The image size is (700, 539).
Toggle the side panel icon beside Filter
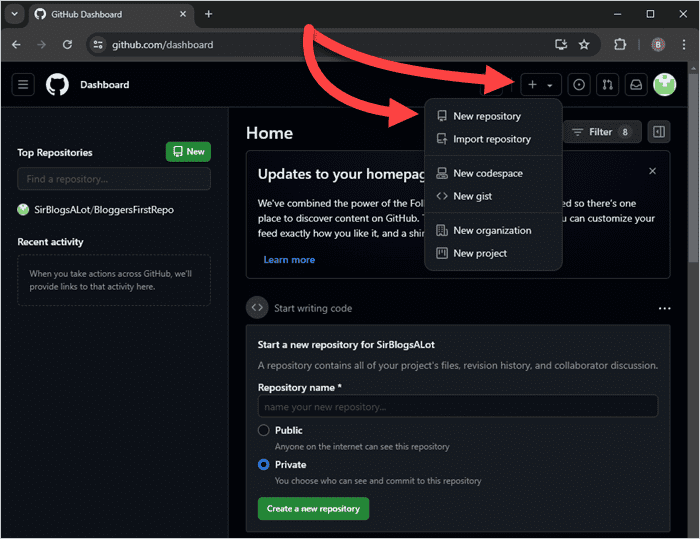(658, 132)
